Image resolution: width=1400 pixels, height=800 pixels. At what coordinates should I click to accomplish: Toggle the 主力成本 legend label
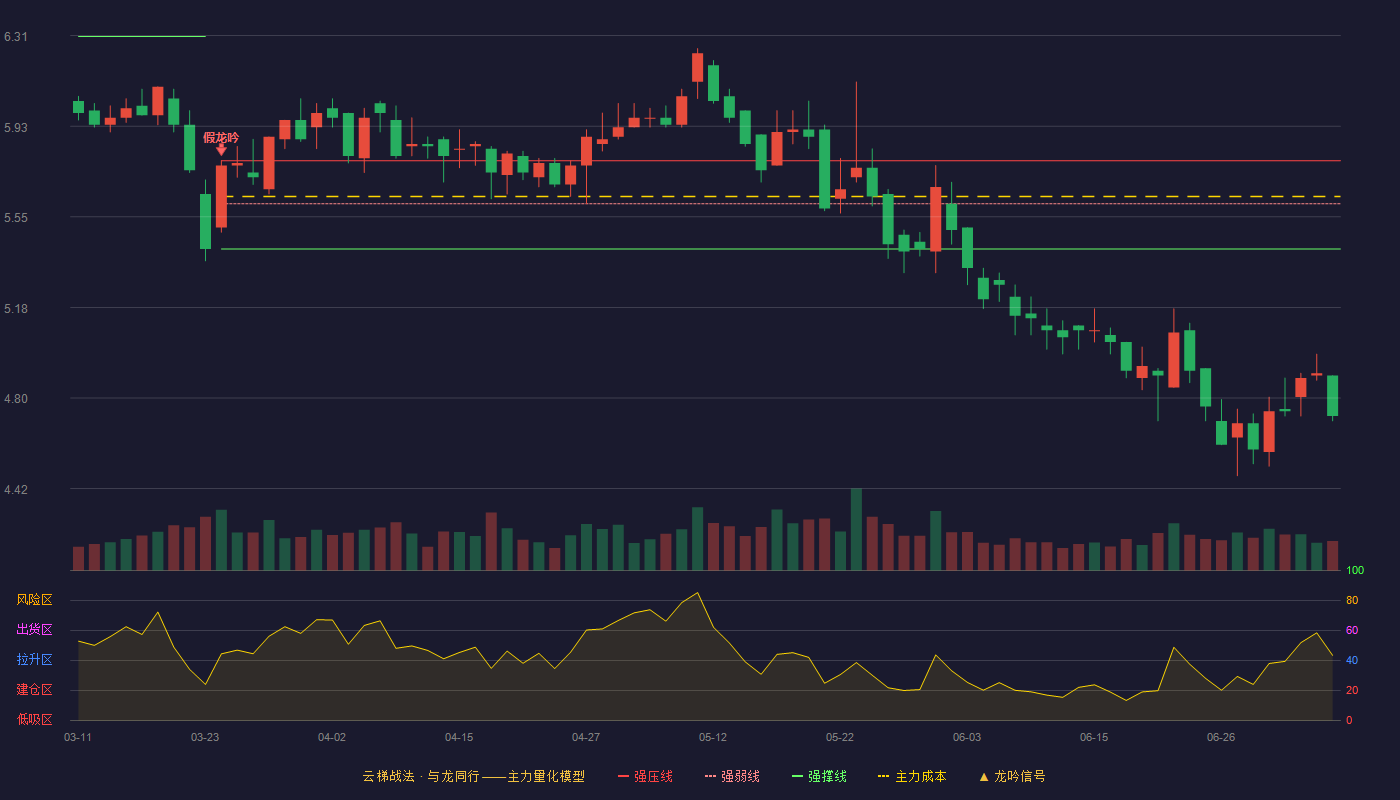[920, 776]
